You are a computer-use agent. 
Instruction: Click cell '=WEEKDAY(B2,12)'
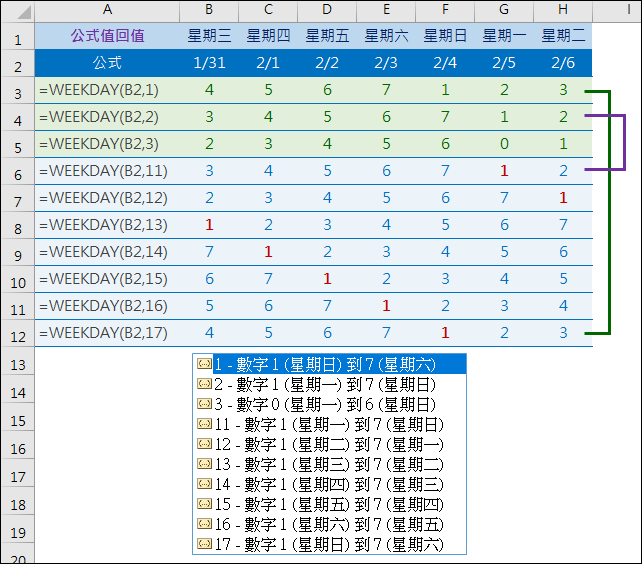click(107, 198)
